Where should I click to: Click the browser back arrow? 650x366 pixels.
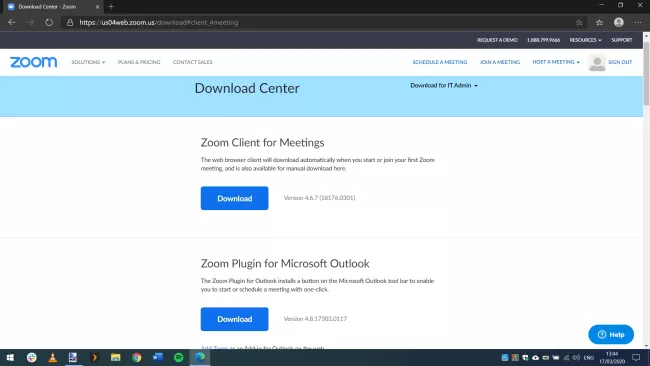12,22
